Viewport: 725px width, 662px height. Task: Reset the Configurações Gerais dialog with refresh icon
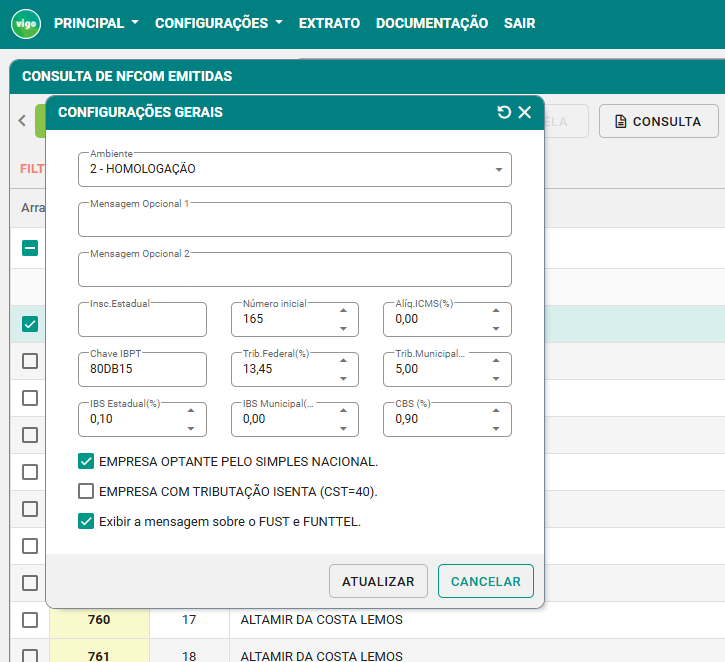[504, 112]
